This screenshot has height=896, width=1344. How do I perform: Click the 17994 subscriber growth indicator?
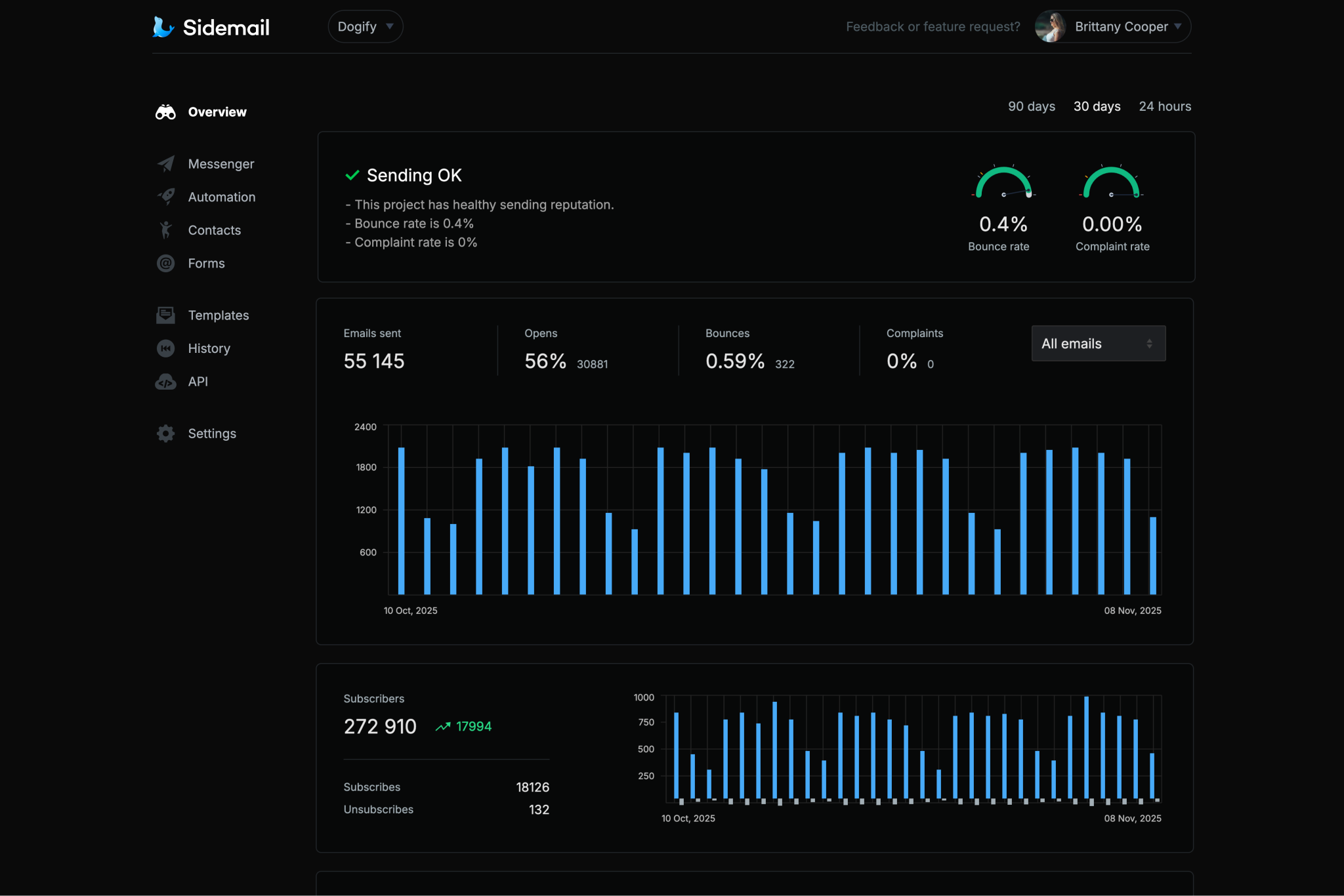tap(464, 726)
